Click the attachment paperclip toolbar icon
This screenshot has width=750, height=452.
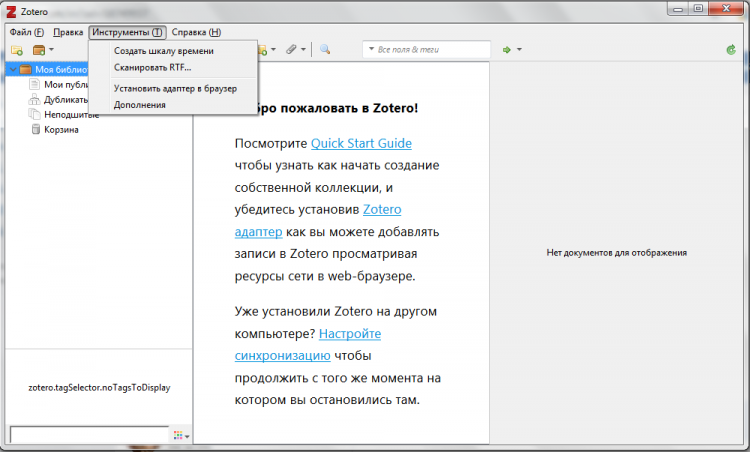pos(292,49)
